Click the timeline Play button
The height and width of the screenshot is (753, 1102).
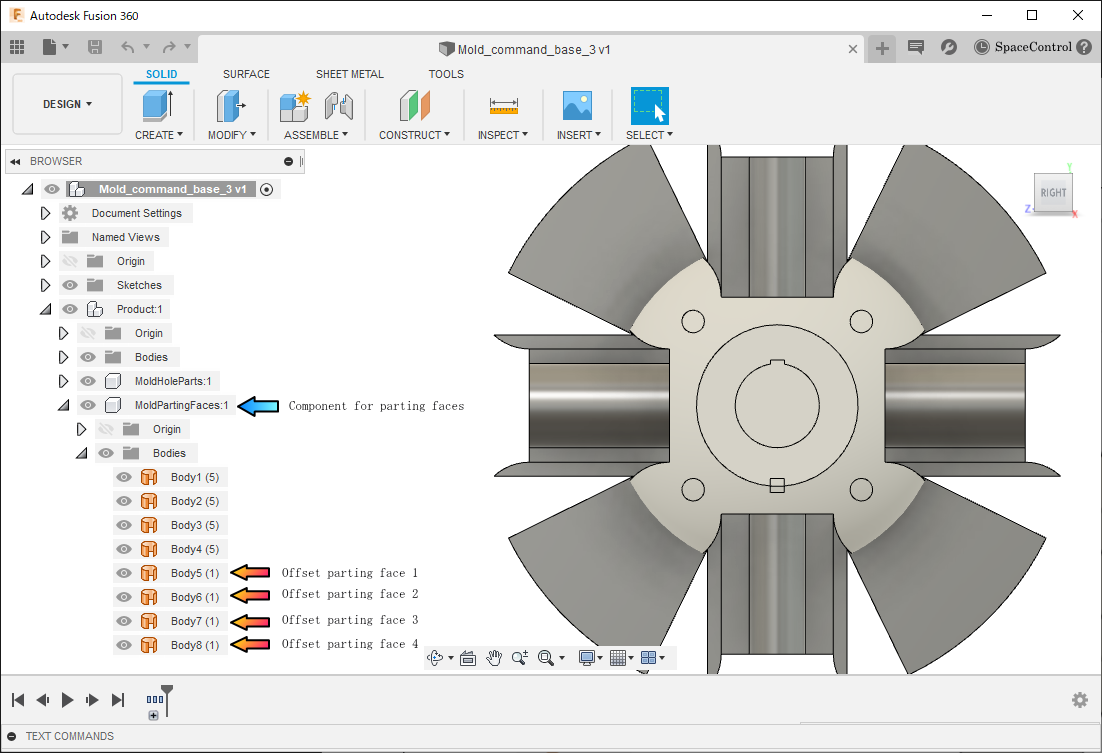pyautogui.click(x=68, y=700)
